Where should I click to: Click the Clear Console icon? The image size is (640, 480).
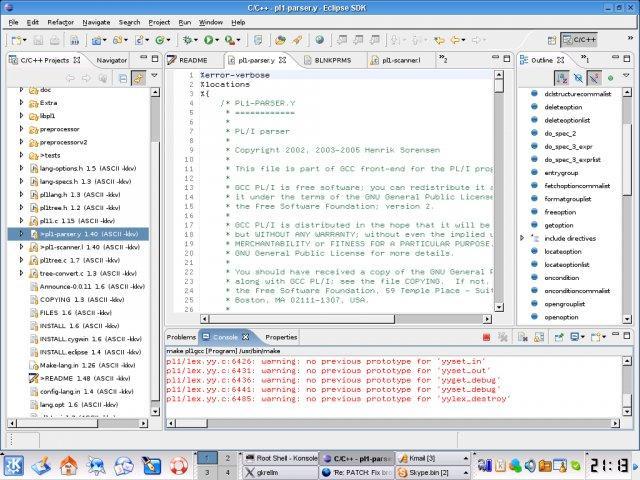tap(522, 337)
